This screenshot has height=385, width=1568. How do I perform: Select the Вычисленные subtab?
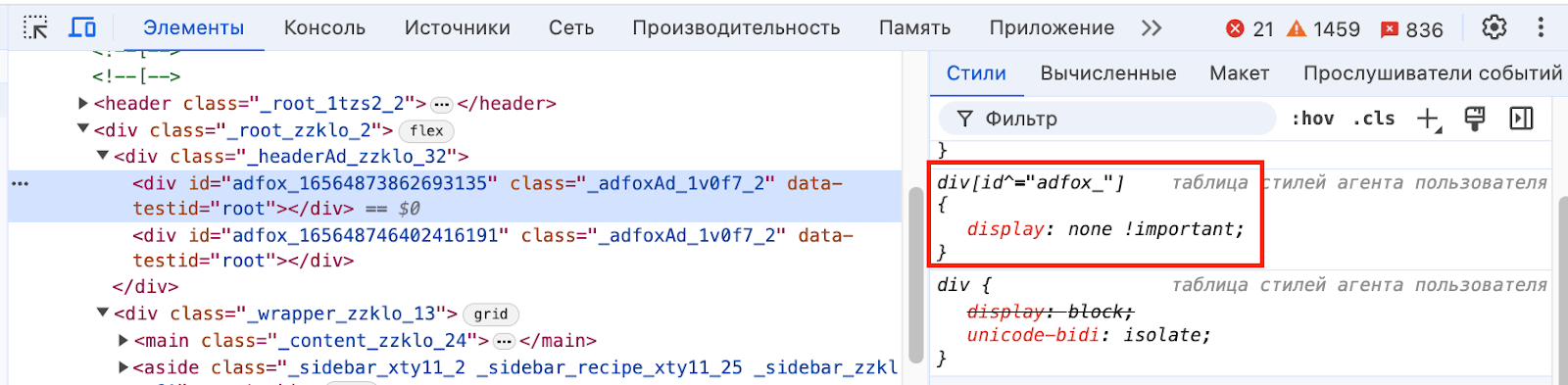(1108, 73)
